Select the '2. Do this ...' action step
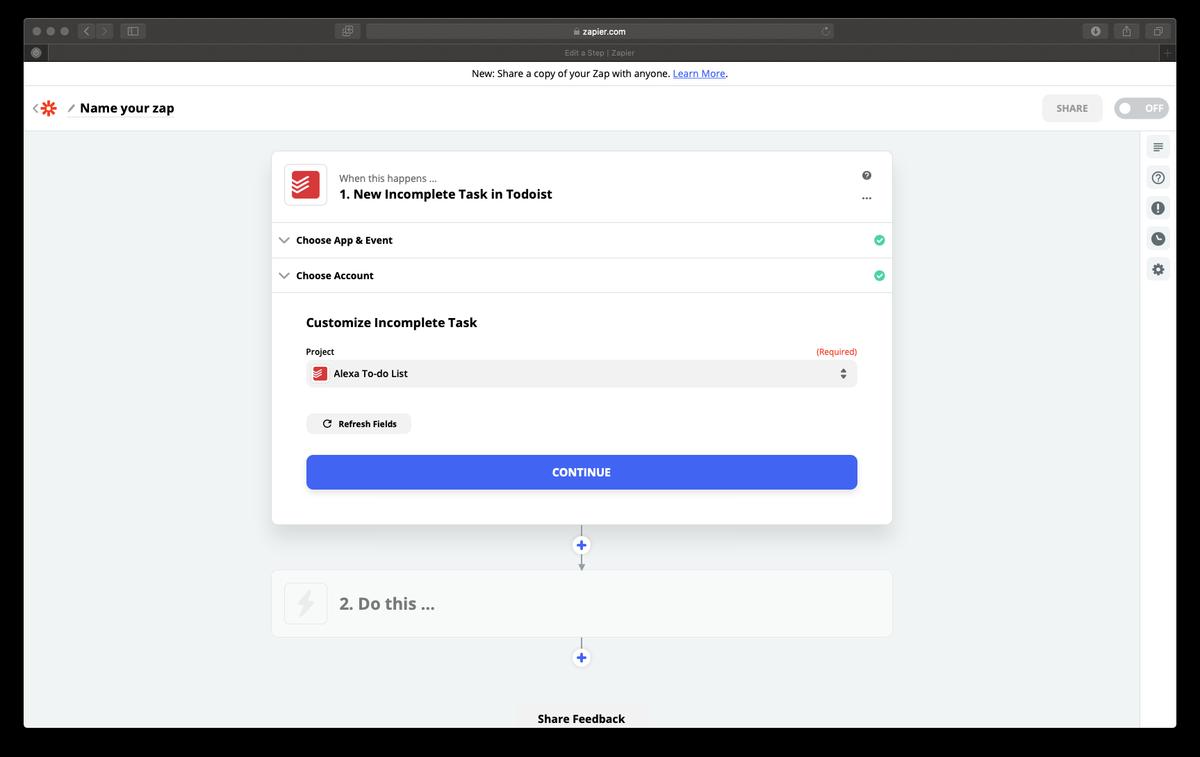The width and height of the screenshot is (1200, 757). point(581,604)
